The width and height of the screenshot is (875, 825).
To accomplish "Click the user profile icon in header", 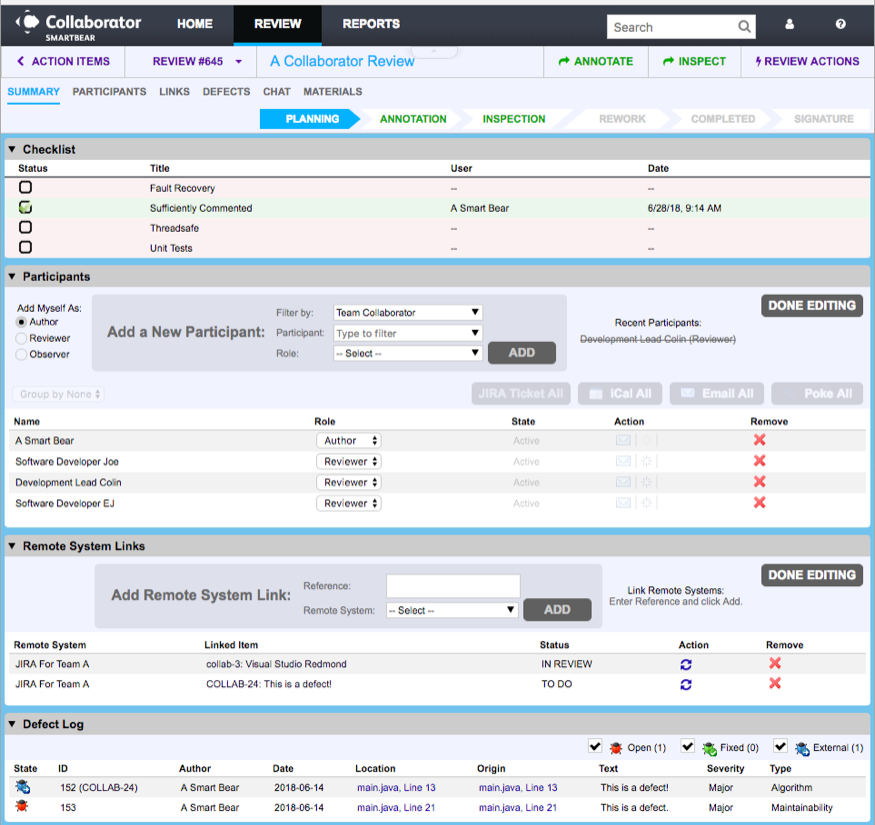I will (x=789, y=25).
